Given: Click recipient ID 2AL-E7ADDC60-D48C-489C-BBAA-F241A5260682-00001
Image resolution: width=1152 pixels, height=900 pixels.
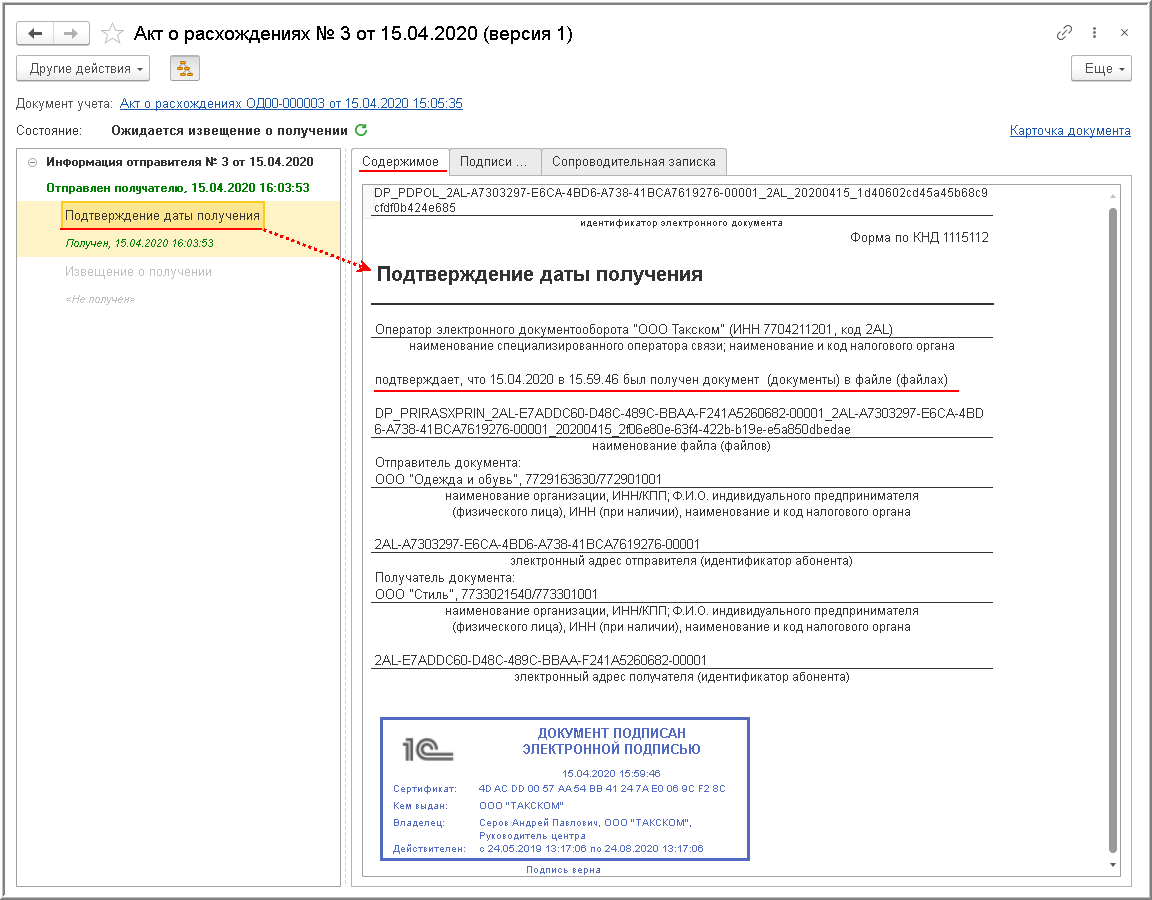Looking at the screenshot, I should [540, 660].
